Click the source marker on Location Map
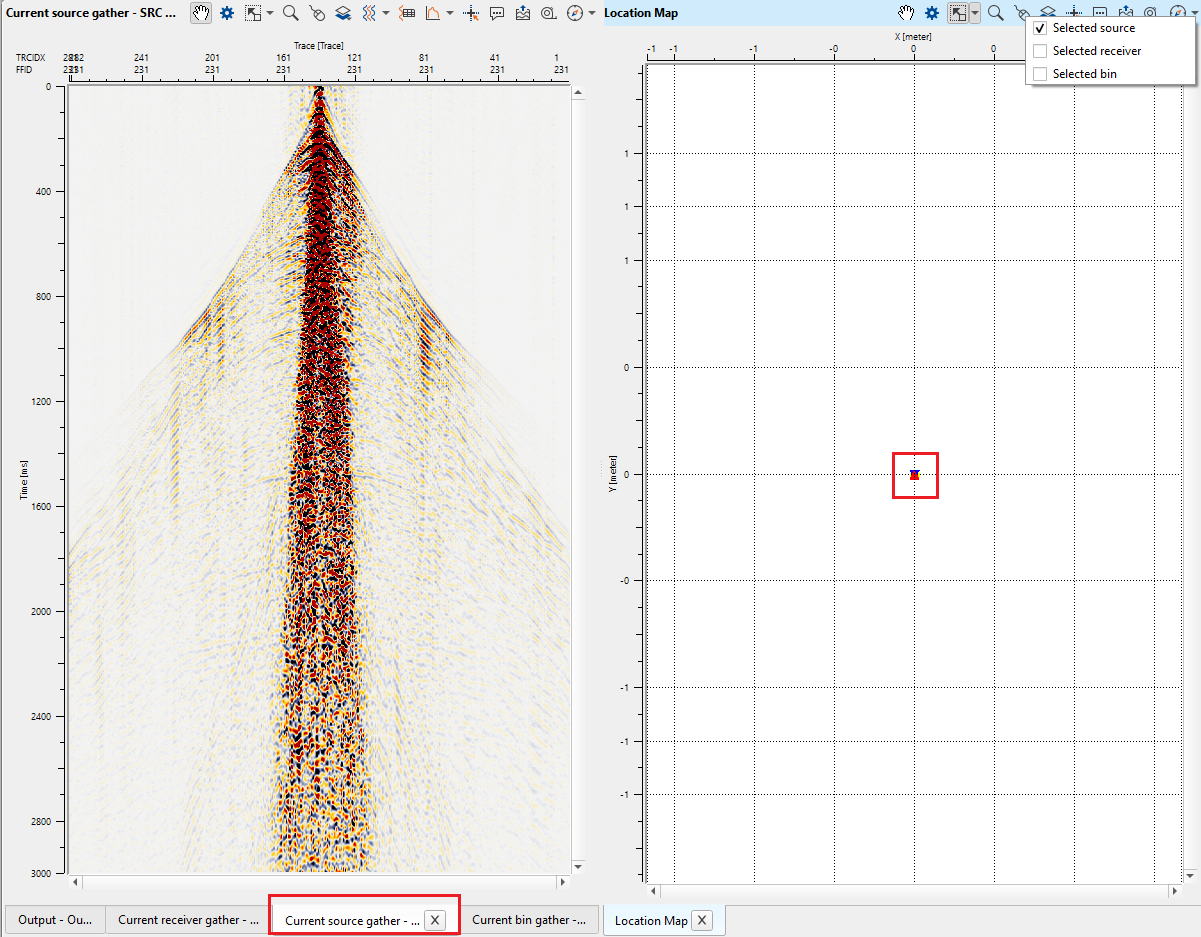 pos(914,474)
